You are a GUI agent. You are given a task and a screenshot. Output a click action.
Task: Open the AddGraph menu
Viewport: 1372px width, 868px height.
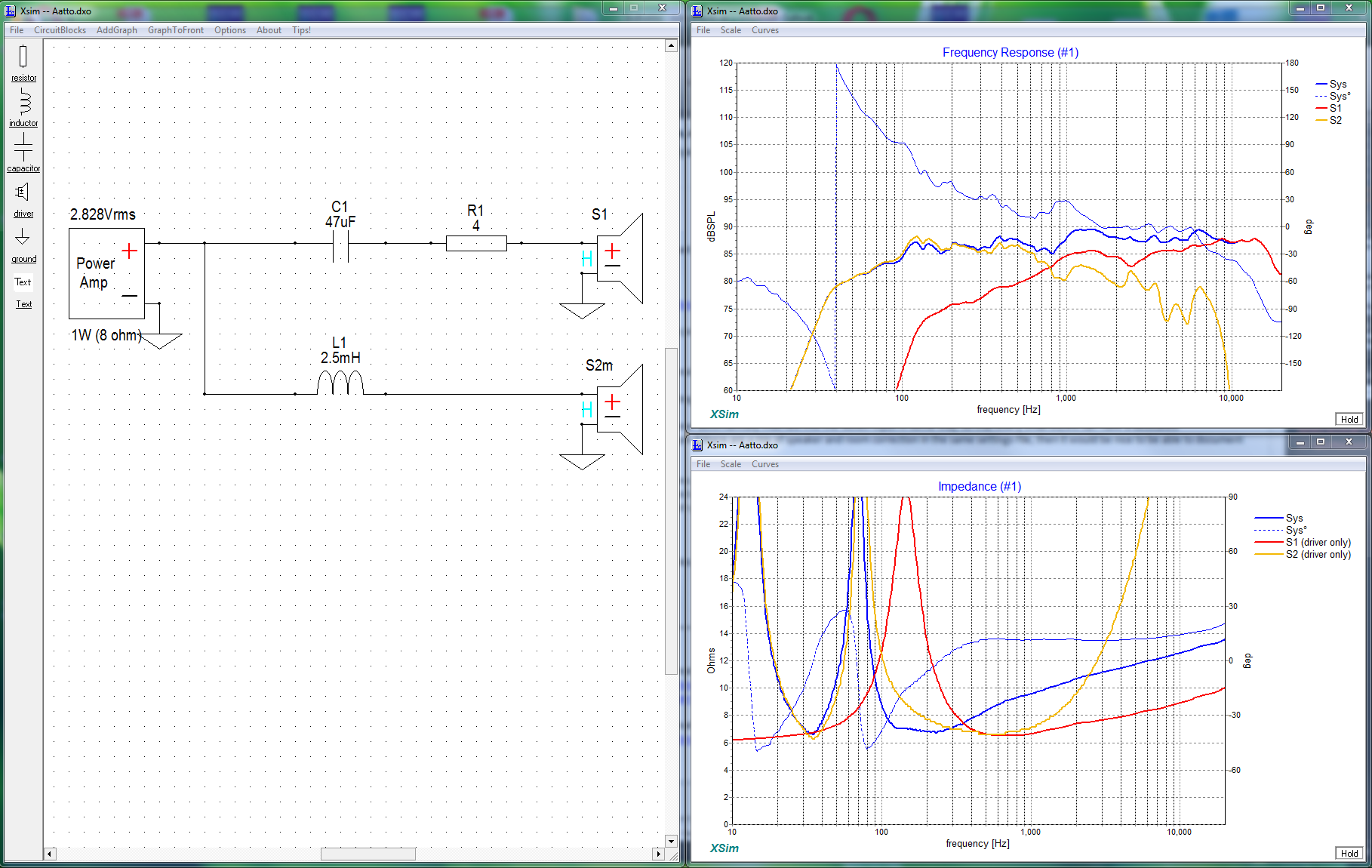(117, 30)
